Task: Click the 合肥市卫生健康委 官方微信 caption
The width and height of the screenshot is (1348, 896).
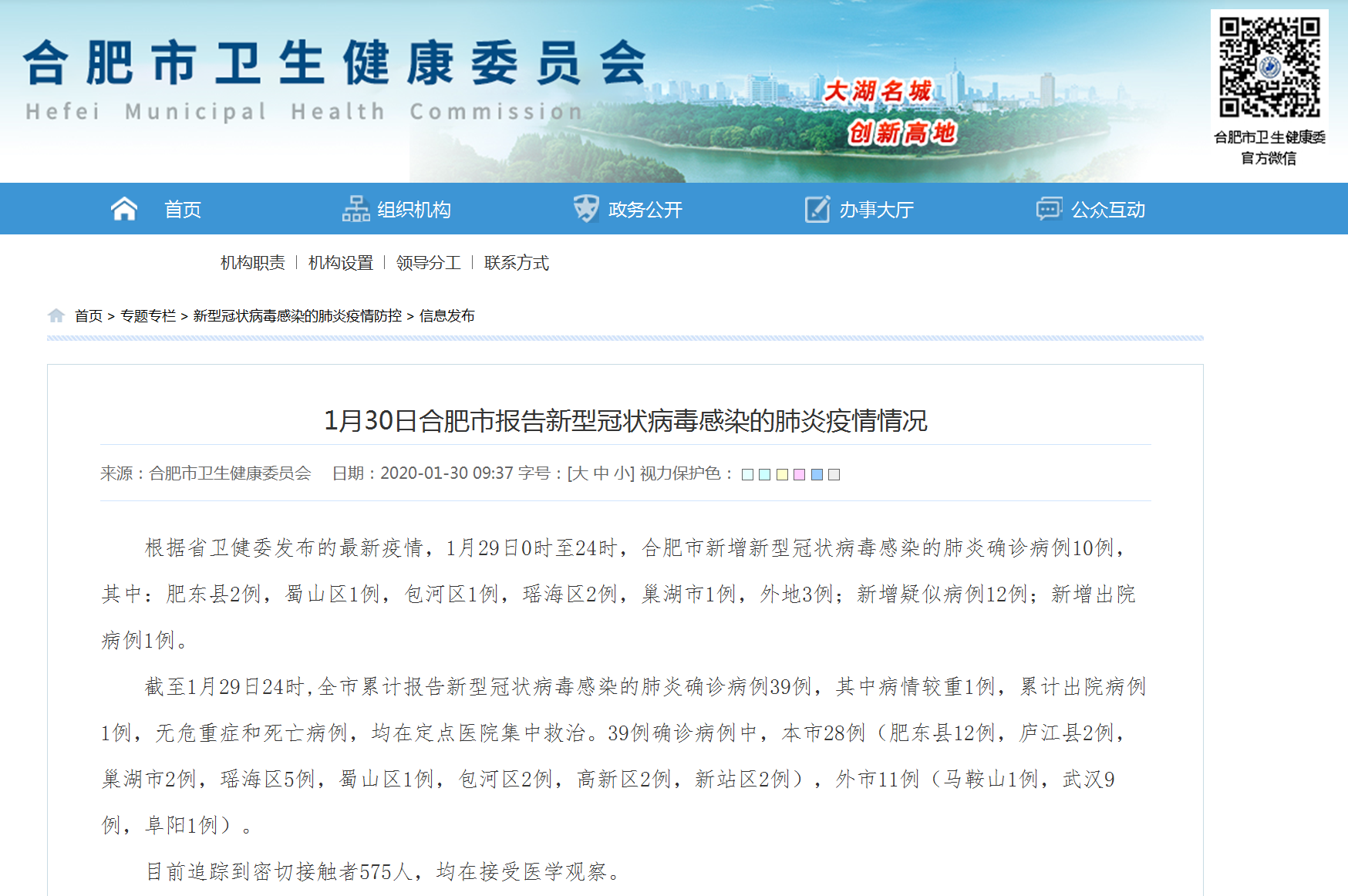Action: (1269, 147)
